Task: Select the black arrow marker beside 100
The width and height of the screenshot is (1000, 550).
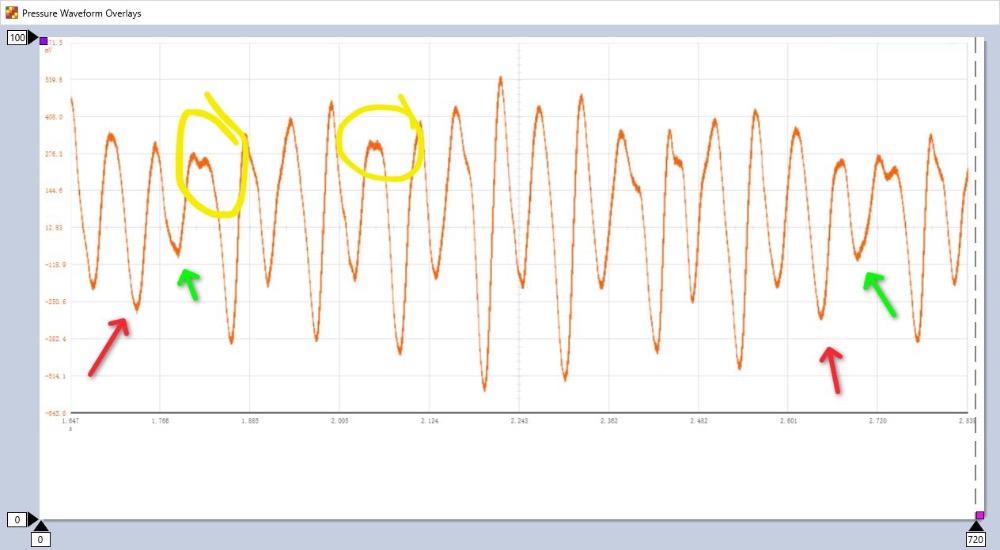Action: coord(33,37)
